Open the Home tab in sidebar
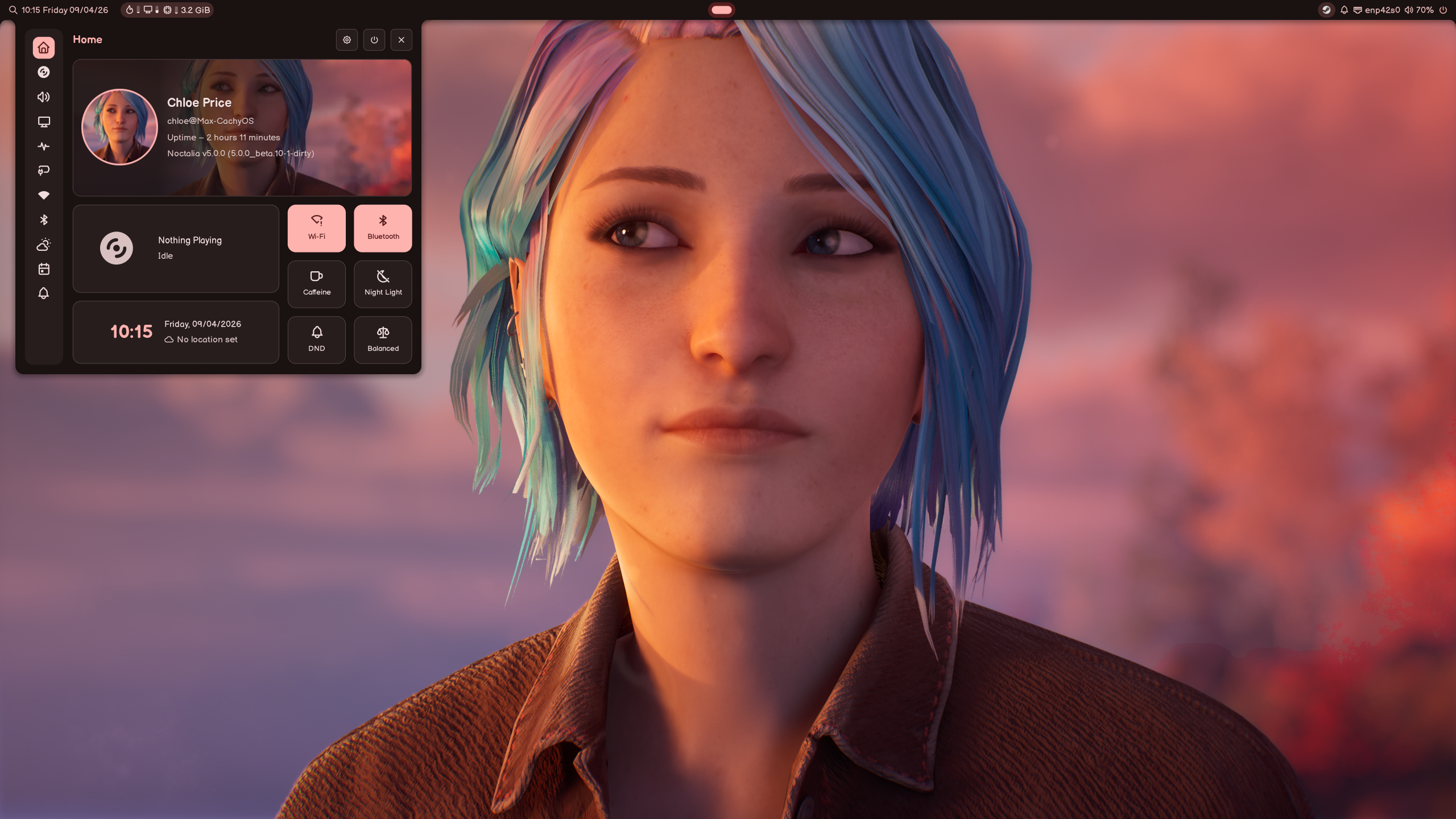The image size is (1456, 819). pyautogui.click(x=44, y=48)
